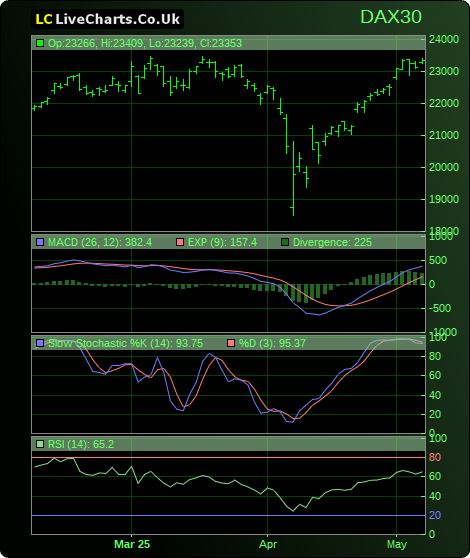Select the Apr date label
Screen dimensions: 470x558
[x=268, y=544]
